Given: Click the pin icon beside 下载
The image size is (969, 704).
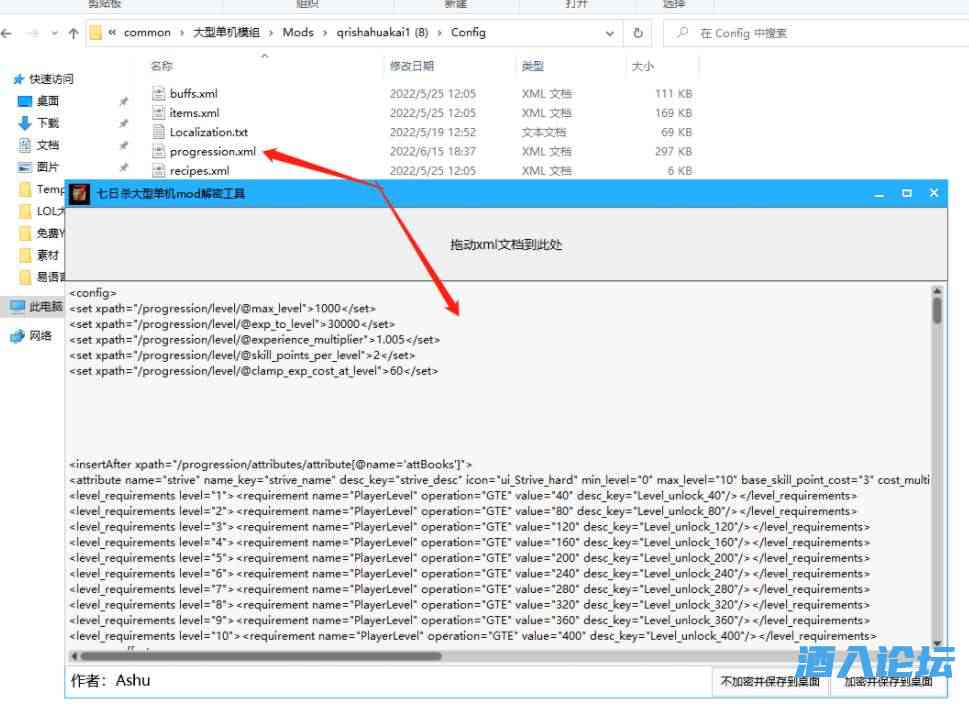Looking at the screenshot, I should [x=124, y=123].
